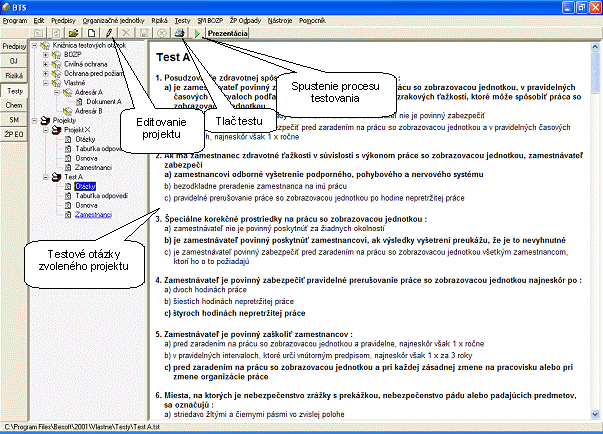Open the Organizačné jednotky menu

[x=113, y=21]
